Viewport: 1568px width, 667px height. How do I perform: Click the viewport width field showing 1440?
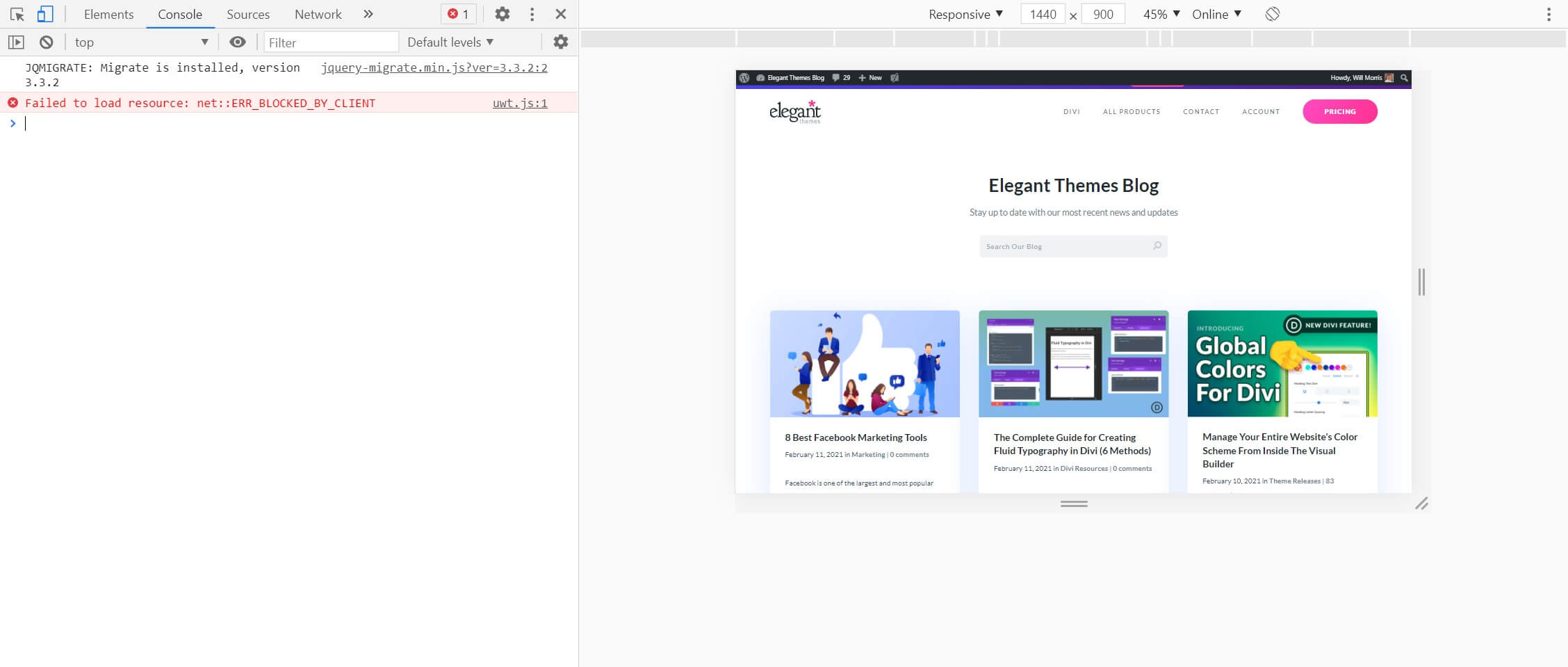tap(1043, 13)
